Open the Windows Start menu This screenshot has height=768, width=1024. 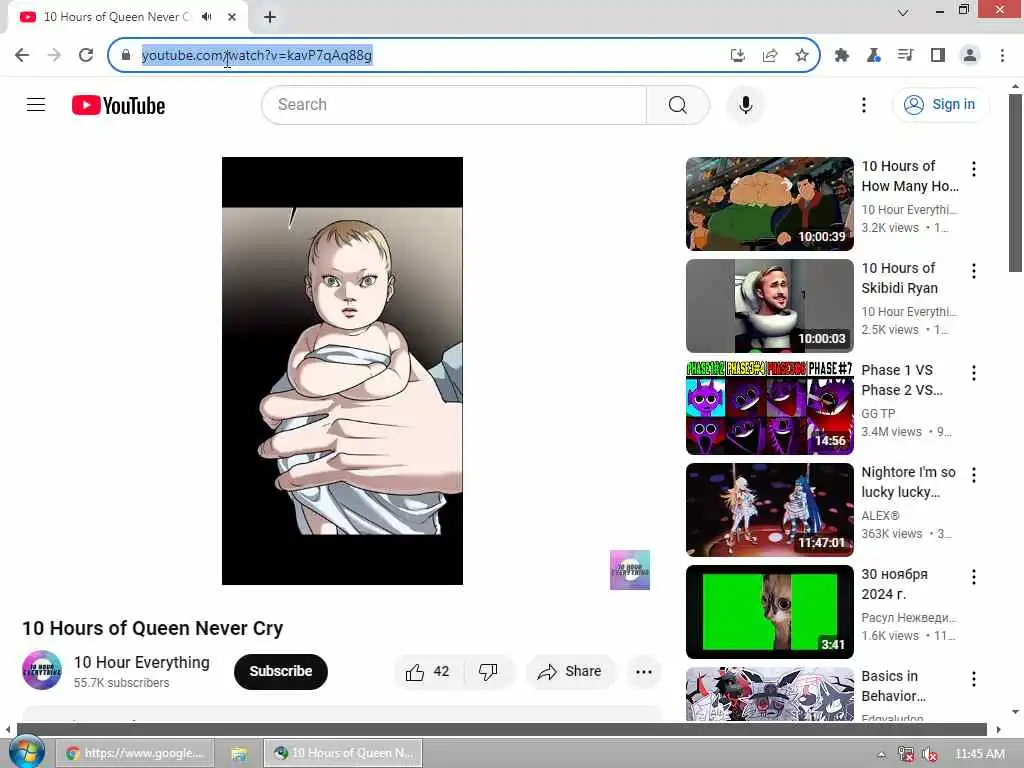point(27,752)
